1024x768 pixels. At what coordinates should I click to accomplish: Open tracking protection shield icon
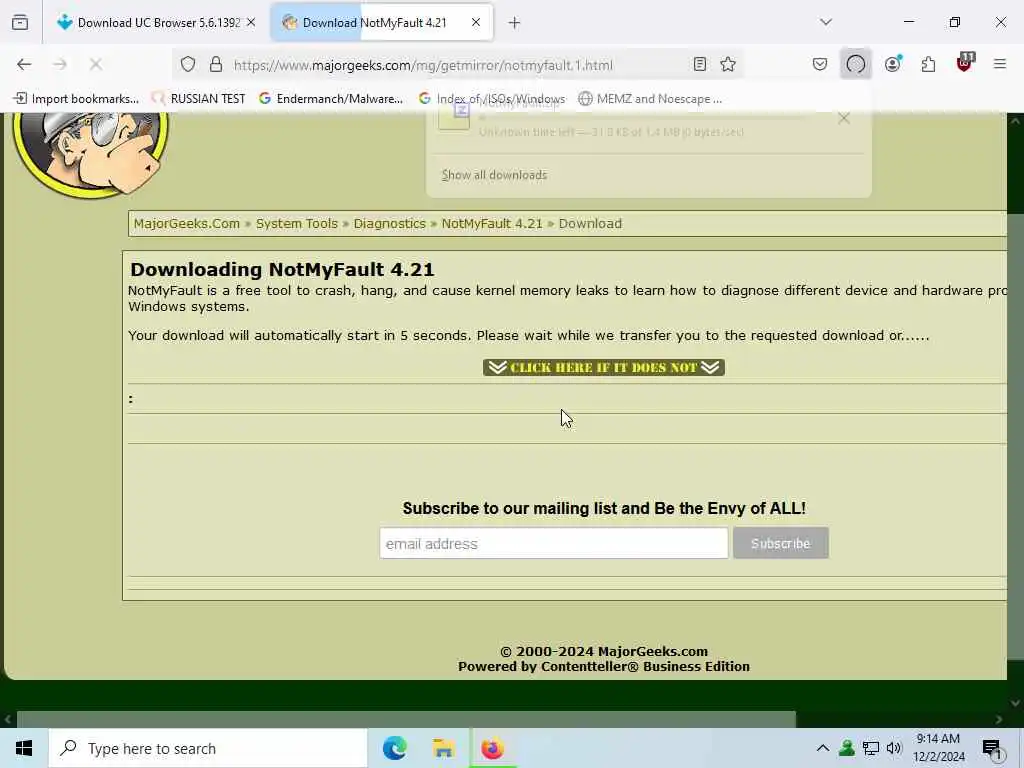point(188,65)
